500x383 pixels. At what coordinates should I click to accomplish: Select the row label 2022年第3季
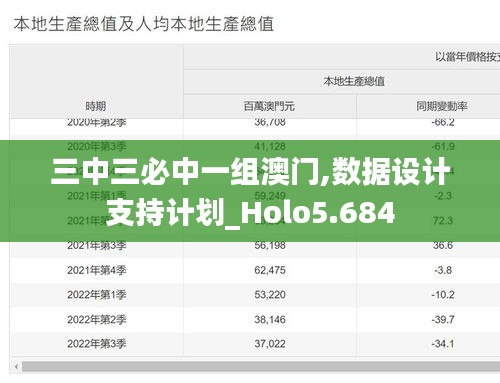(x=97, y=344)
